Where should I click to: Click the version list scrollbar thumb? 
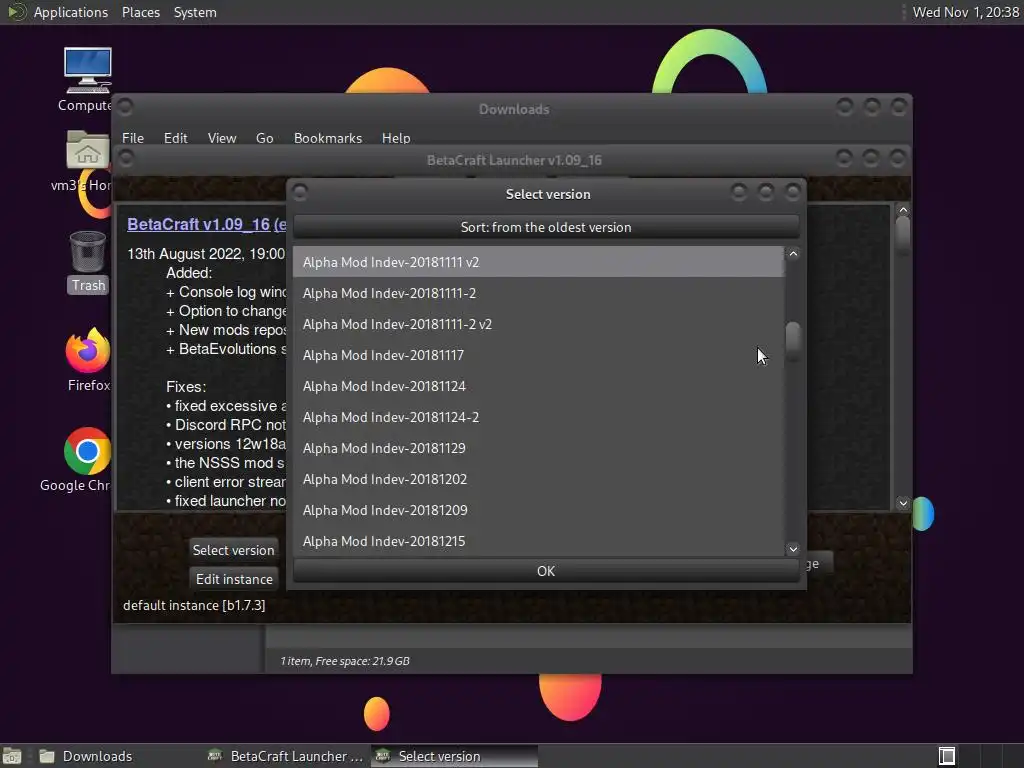tap(793, 340)
